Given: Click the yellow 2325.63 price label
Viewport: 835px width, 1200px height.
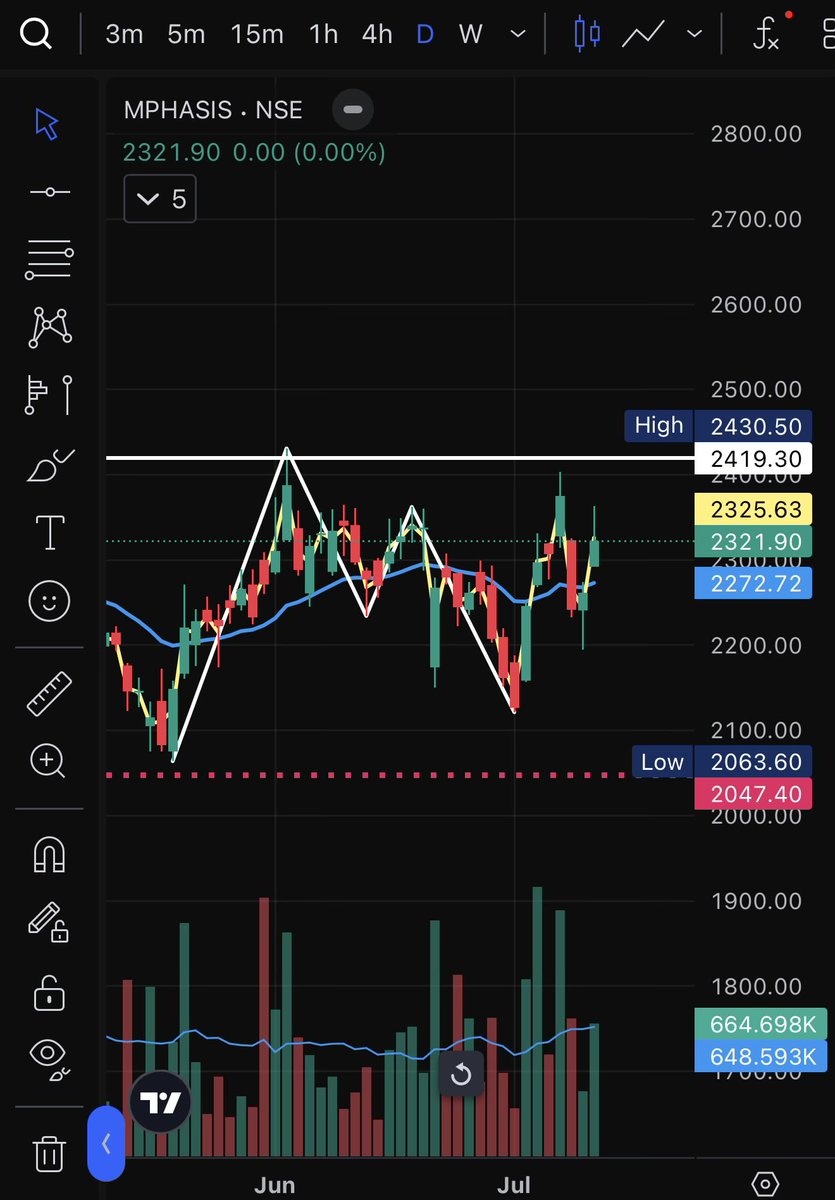Looking at the screenshot, I should tap(755, 510).
